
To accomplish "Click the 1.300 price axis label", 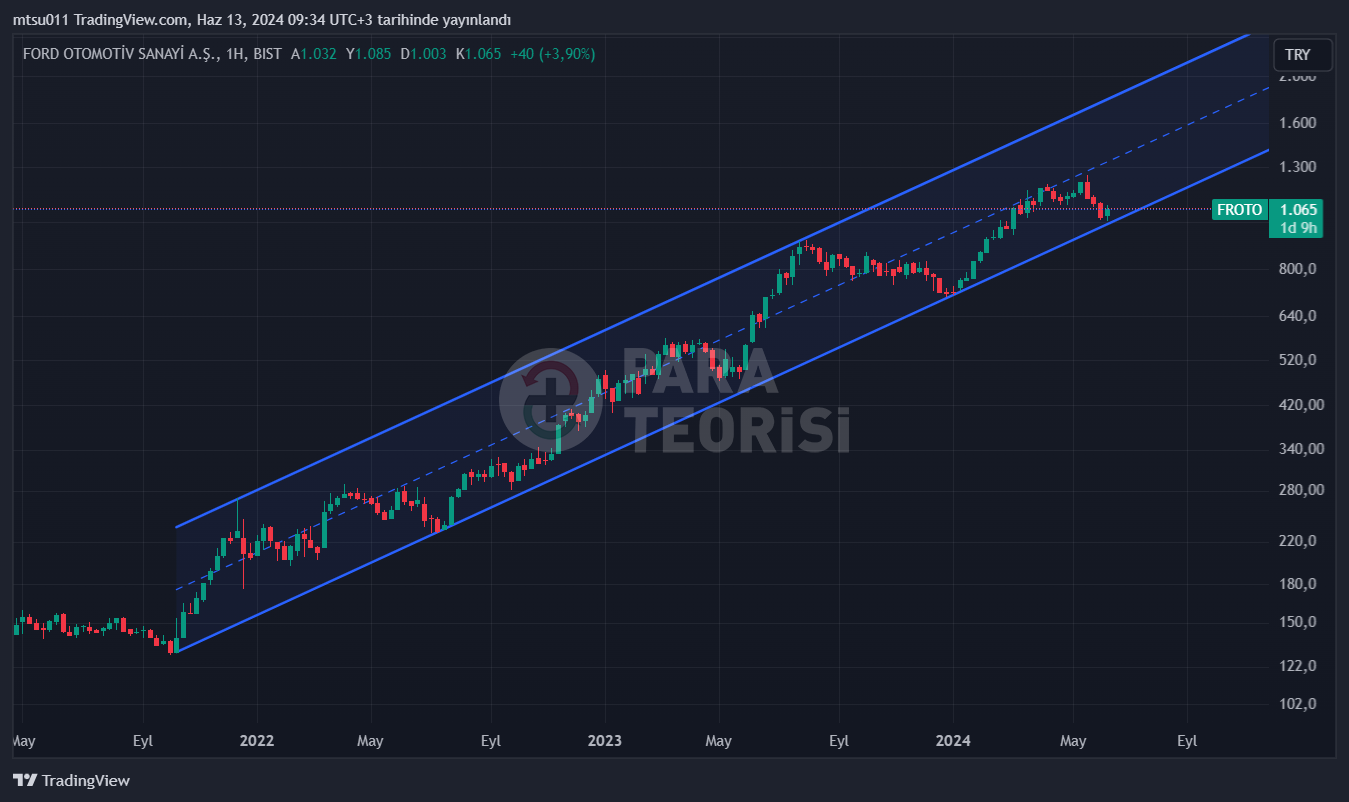I will coord(1296,167).
